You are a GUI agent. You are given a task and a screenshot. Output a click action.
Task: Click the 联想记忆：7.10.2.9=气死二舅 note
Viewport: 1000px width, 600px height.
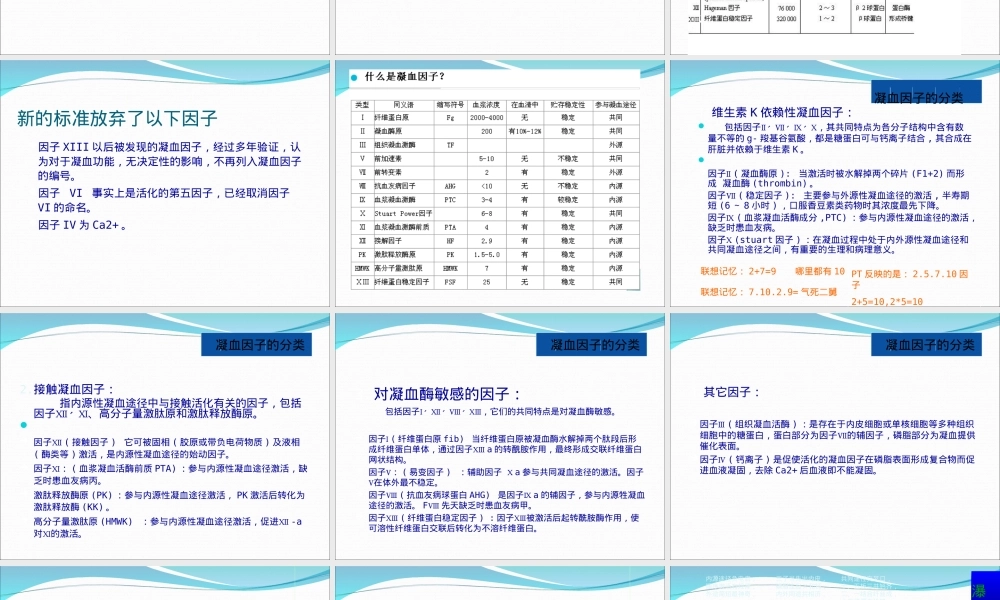coord(768,291)
